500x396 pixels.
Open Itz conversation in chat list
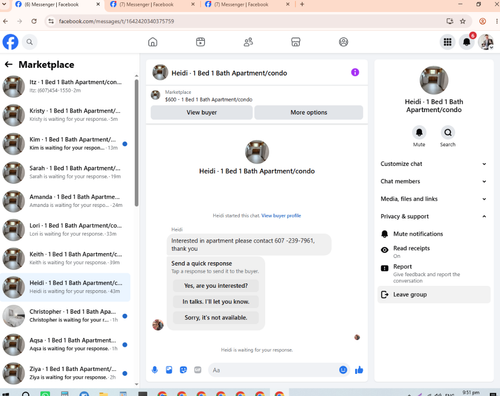[x=65, y=86]
